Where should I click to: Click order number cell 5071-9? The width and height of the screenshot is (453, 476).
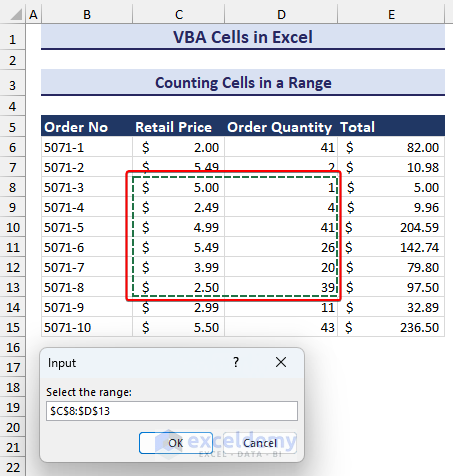(x=87, y=307)
